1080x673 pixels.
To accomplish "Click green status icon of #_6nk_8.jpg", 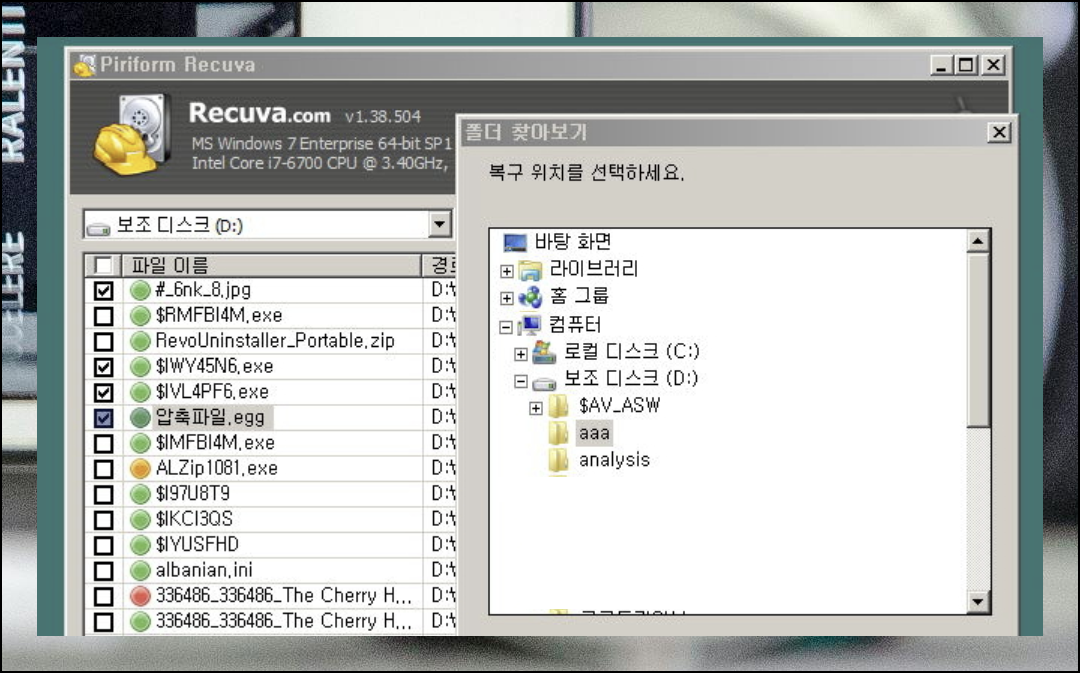I will pos(140,290).
